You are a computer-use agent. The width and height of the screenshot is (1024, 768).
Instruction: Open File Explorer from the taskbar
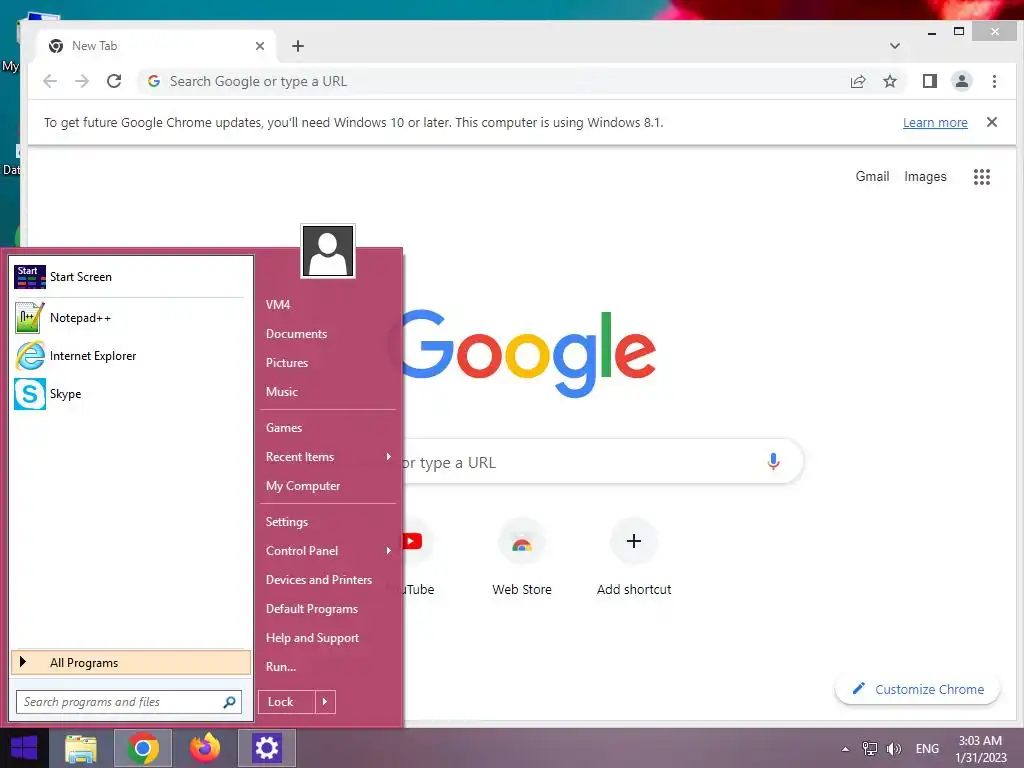click(81, 748)
